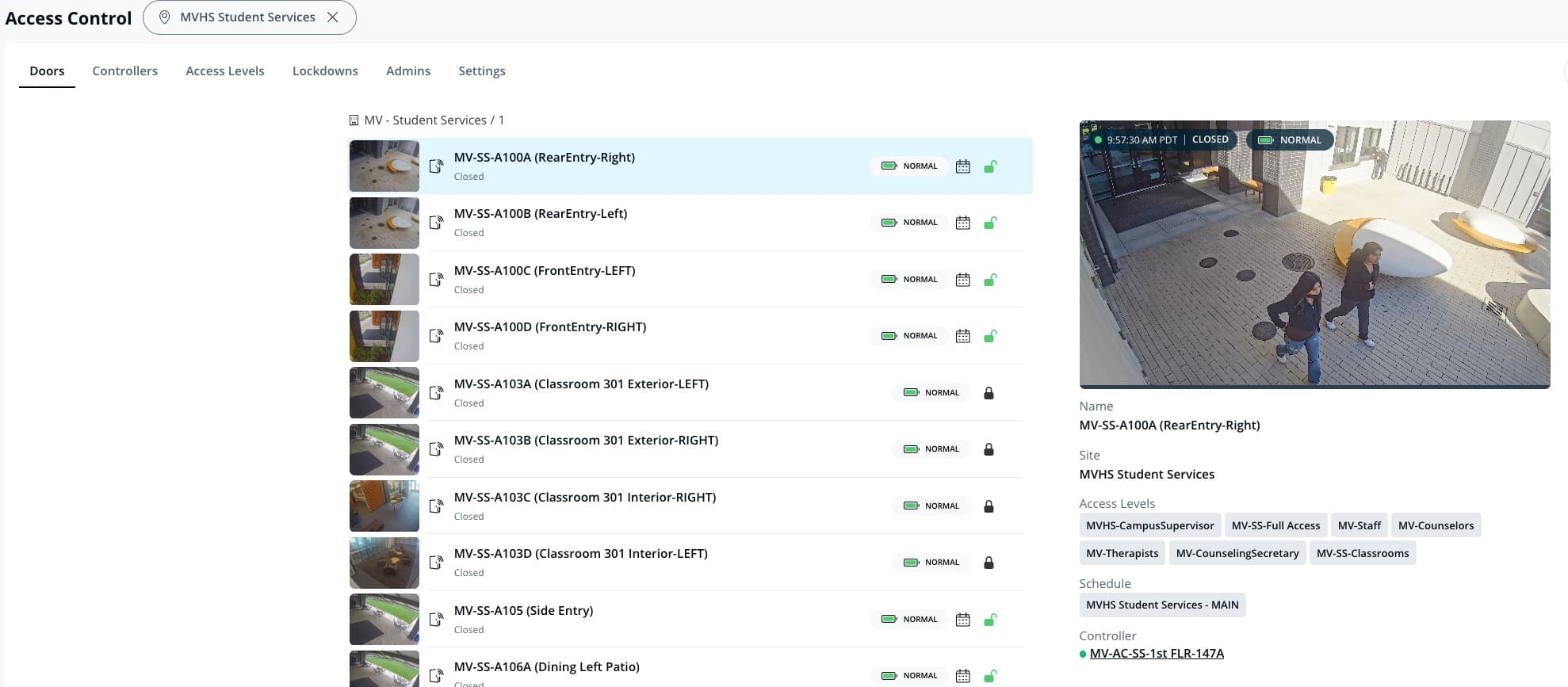1568x687 pixels.
Task: Switch to the Controllers tab
Action: [124, 71]
